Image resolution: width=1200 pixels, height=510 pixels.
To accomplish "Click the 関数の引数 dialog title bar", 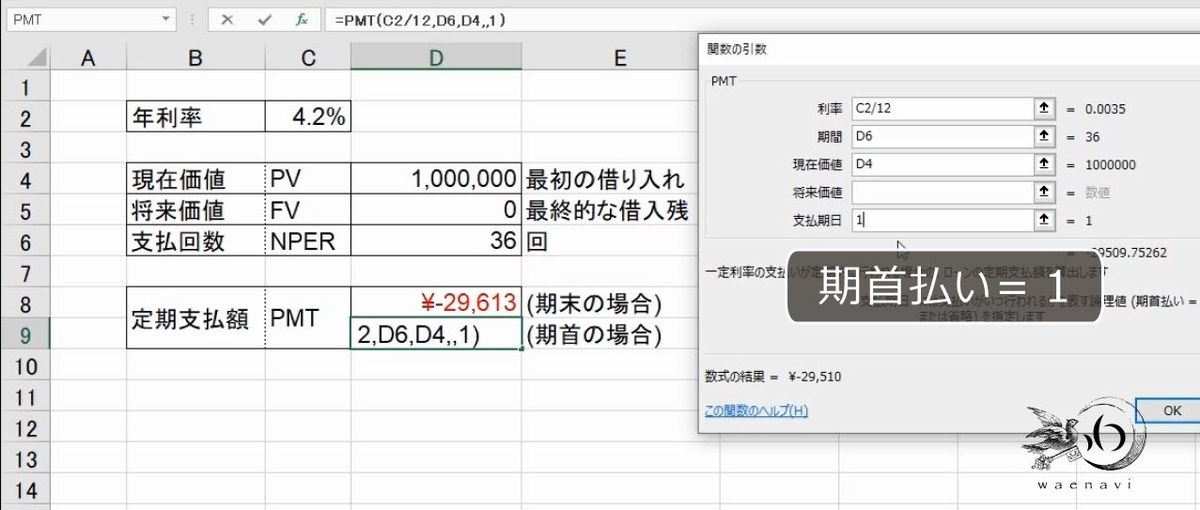I will pyautogui.click(x=948, y=47).
